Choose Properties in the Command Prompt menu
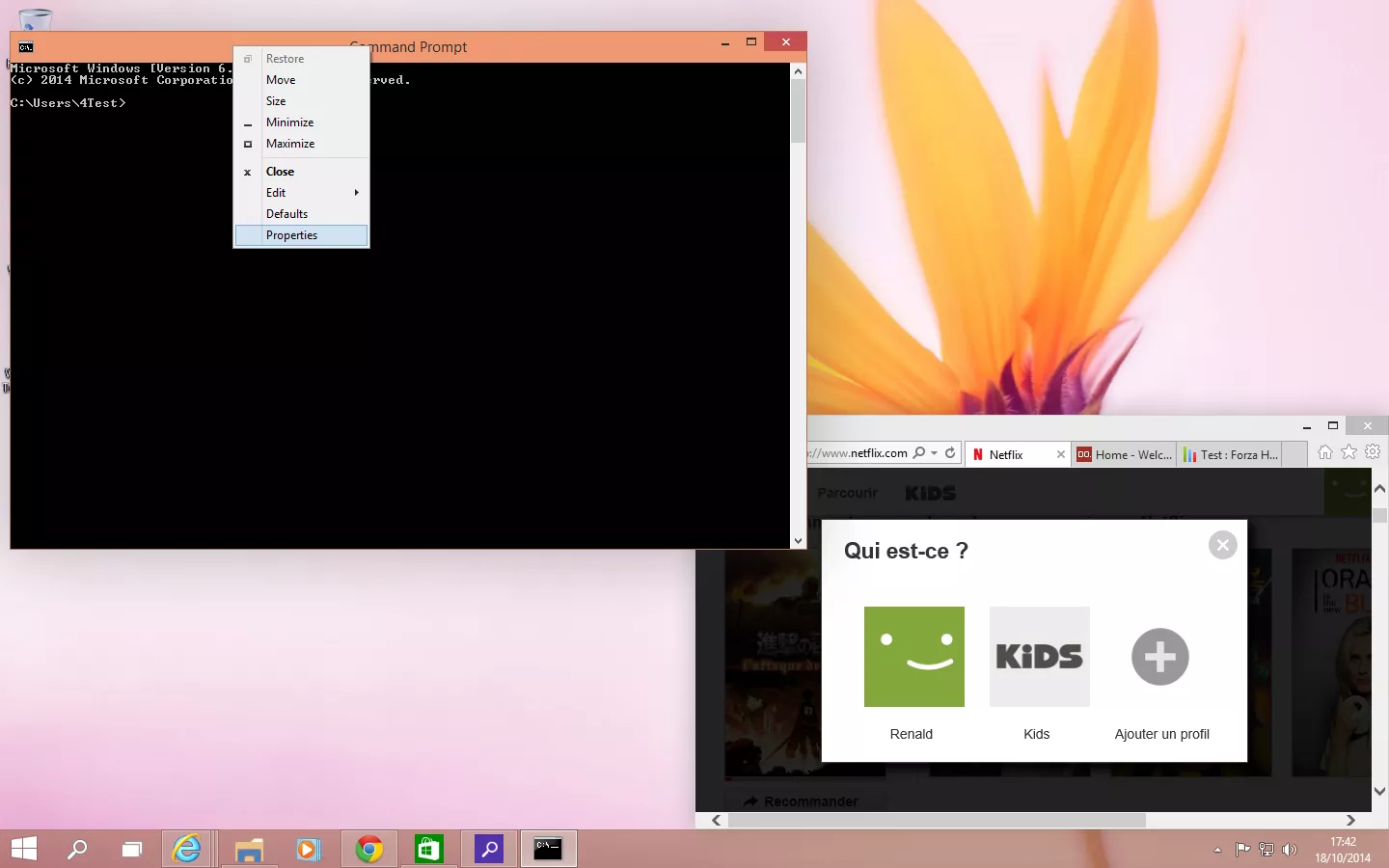The width and height of the screenshot is (1389, 868). coord(301,235)
